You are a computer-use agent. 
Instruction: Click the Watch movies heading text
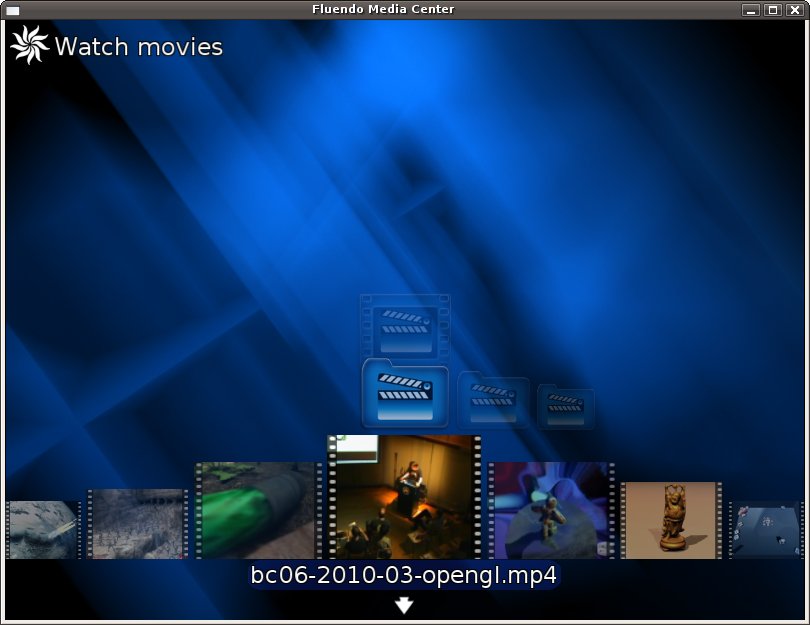[139, 47]
